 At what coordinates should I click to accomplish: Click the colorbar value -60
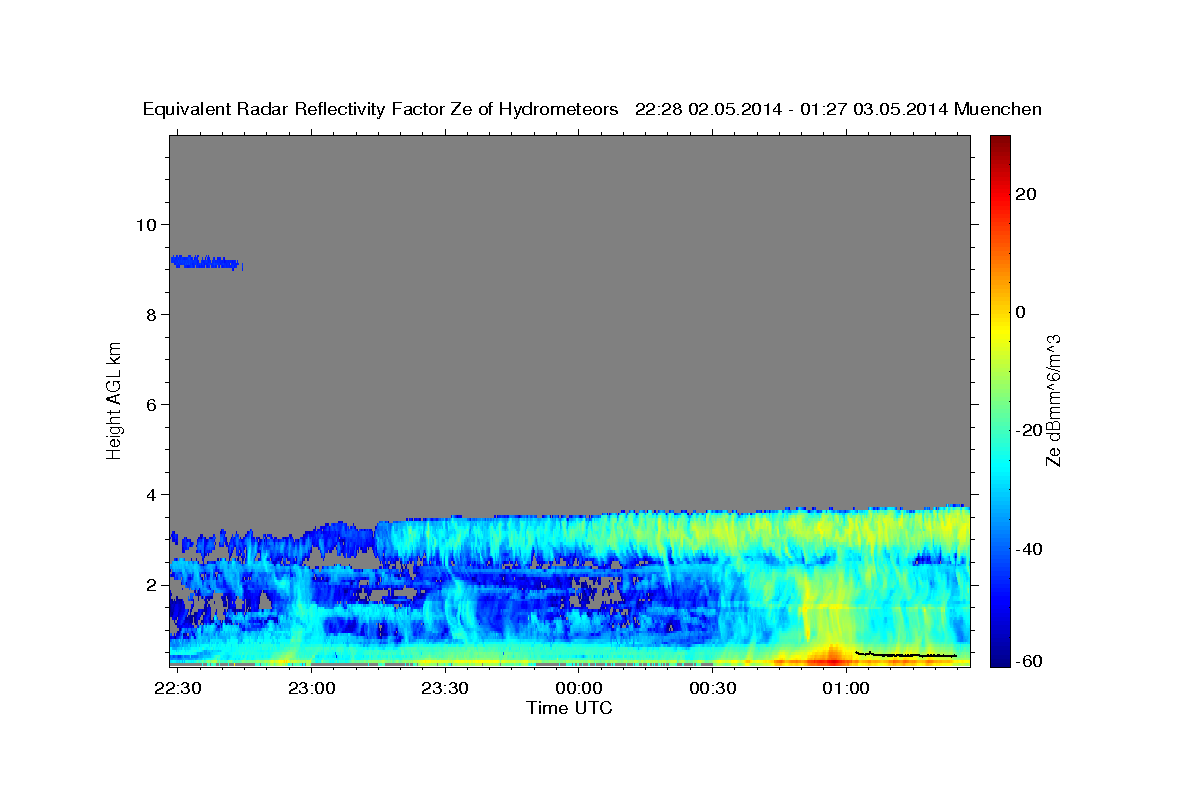tap(1027, 662)
